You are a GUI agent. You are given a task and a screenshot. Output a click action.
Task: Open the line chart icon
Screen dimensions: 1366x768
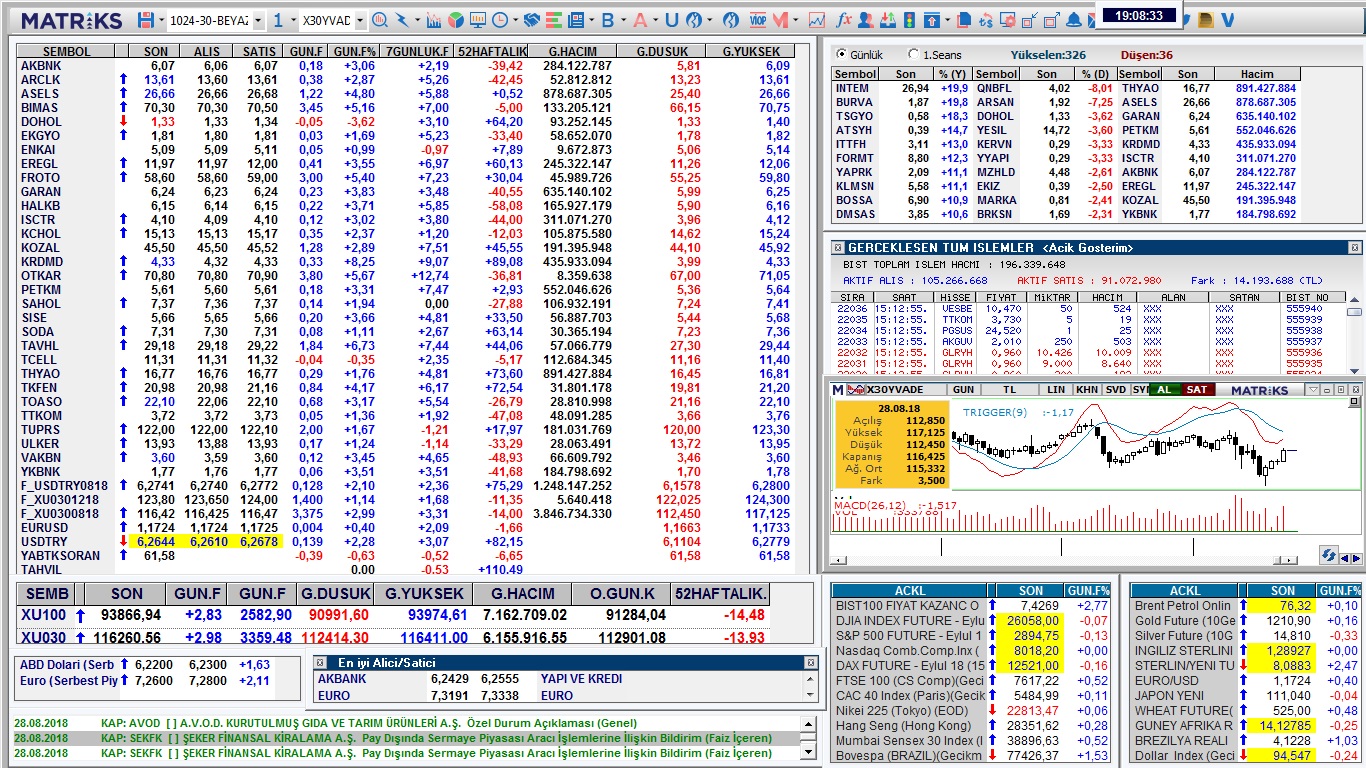(816, 20)
